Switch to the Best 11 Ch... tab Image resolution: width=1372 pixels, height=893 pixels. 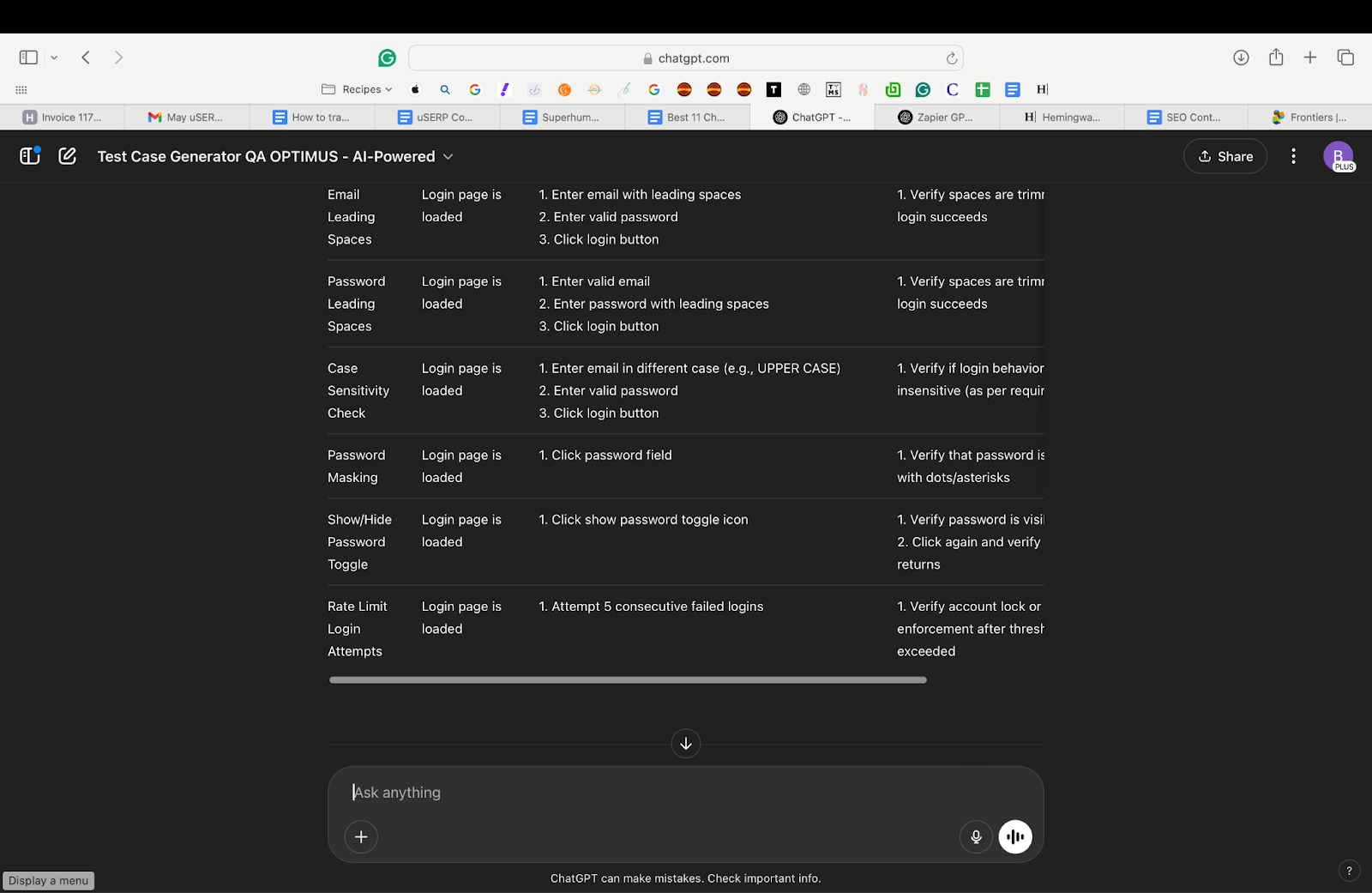tap(688, 117)
